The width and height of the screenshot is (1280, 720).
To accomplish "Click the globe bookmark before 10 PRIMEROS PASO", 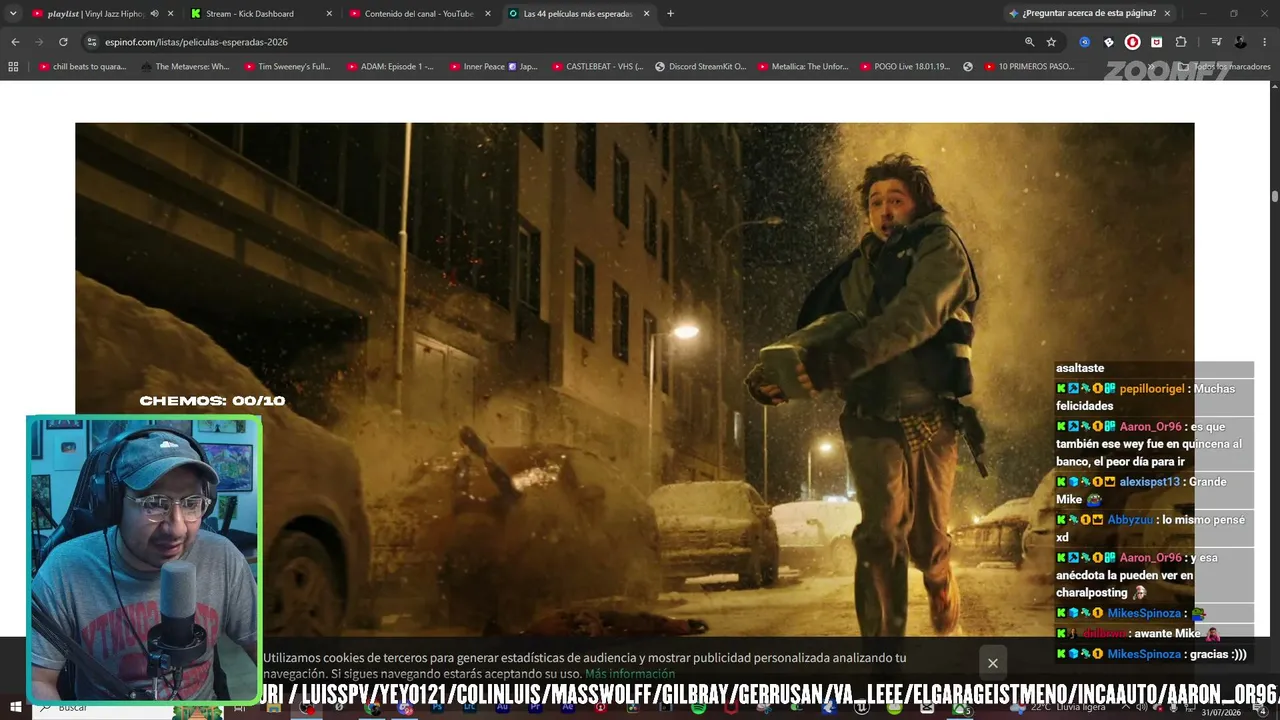I will (x=968, y=67).
